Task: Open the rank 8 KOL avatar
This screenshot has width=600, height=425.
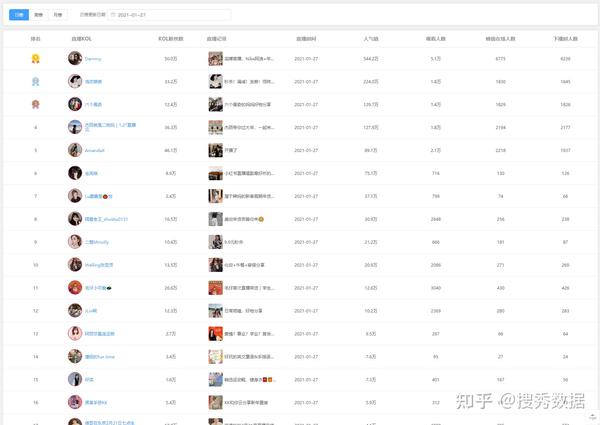Action: tap(75, 219)
